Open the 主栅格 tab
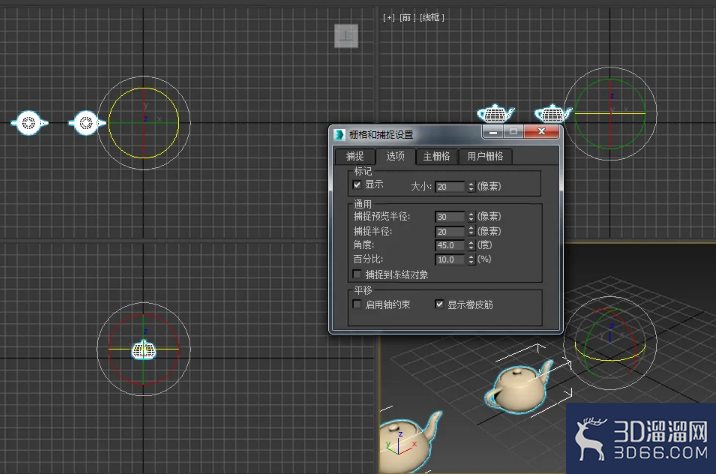Viewport: 716px width, 474px height. (x=437, y=157)
